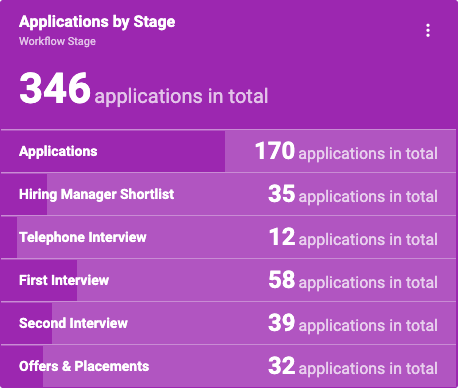Click the 346 total applications figure
Image resolution: width=458 pixels, height=388 pixels.
pos(55,89)
